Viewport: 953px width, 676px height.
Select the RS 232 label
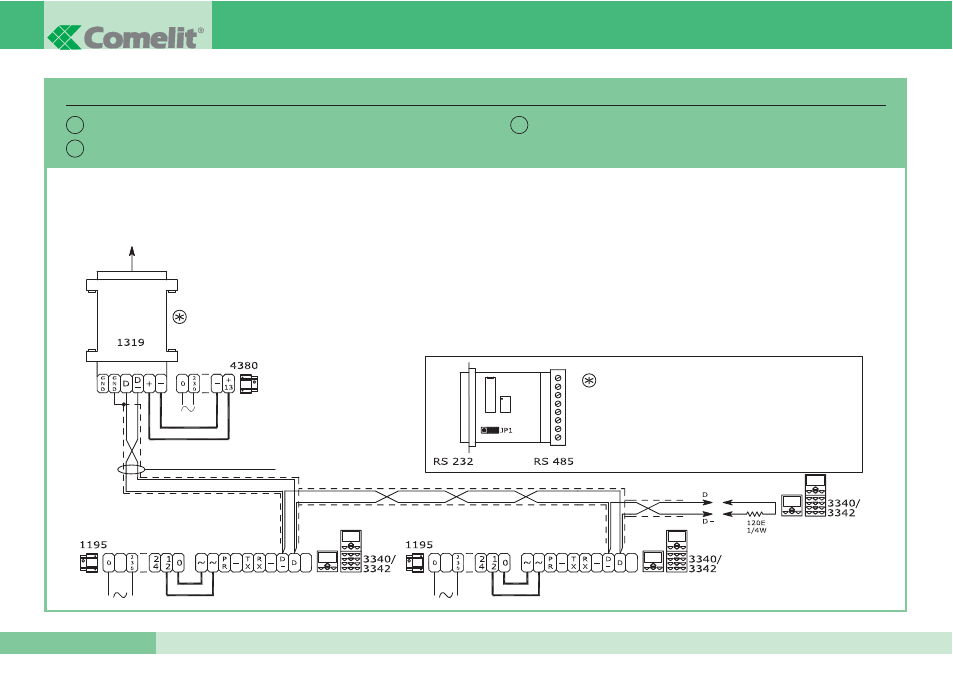pos(453,461)
